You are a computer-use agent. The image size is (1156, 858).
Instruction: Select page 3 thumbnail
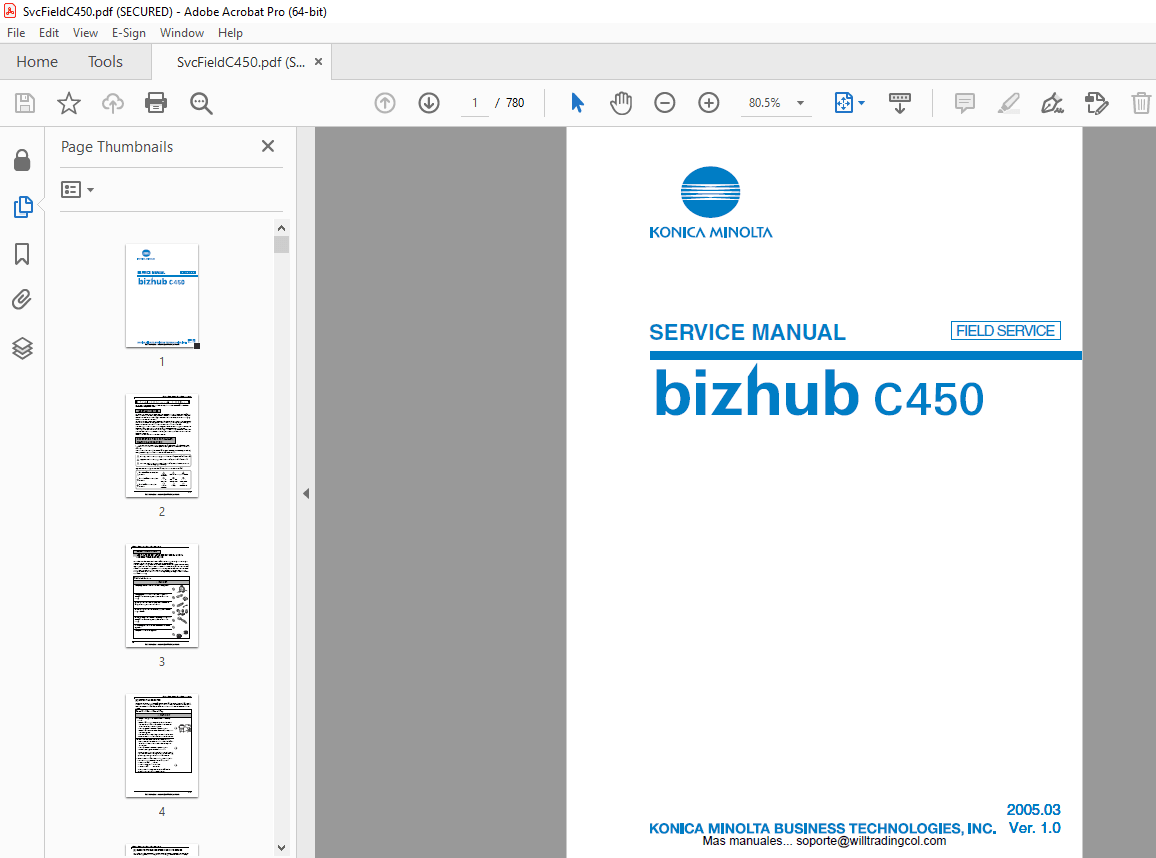pos(162,596)
